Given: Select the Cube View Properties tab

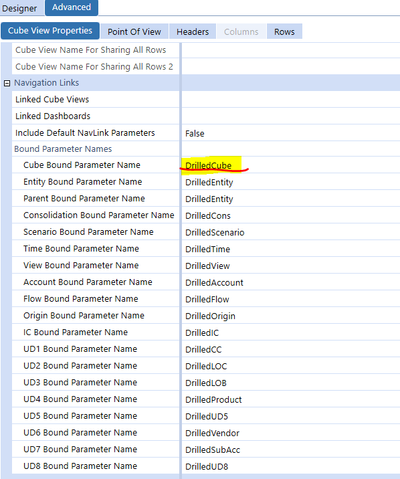Looking at the screenshot, I should [x=50, y=31].
